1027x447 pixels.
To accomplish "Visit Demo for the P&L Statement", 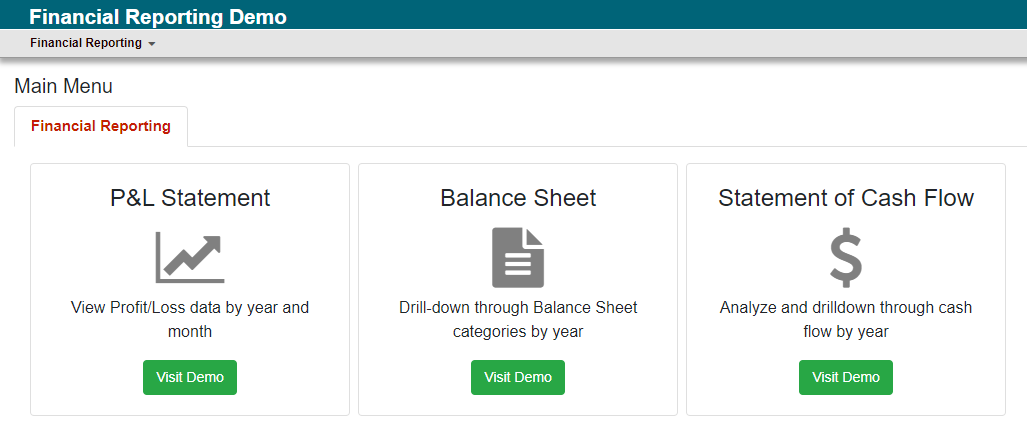I will coord(190,378).
